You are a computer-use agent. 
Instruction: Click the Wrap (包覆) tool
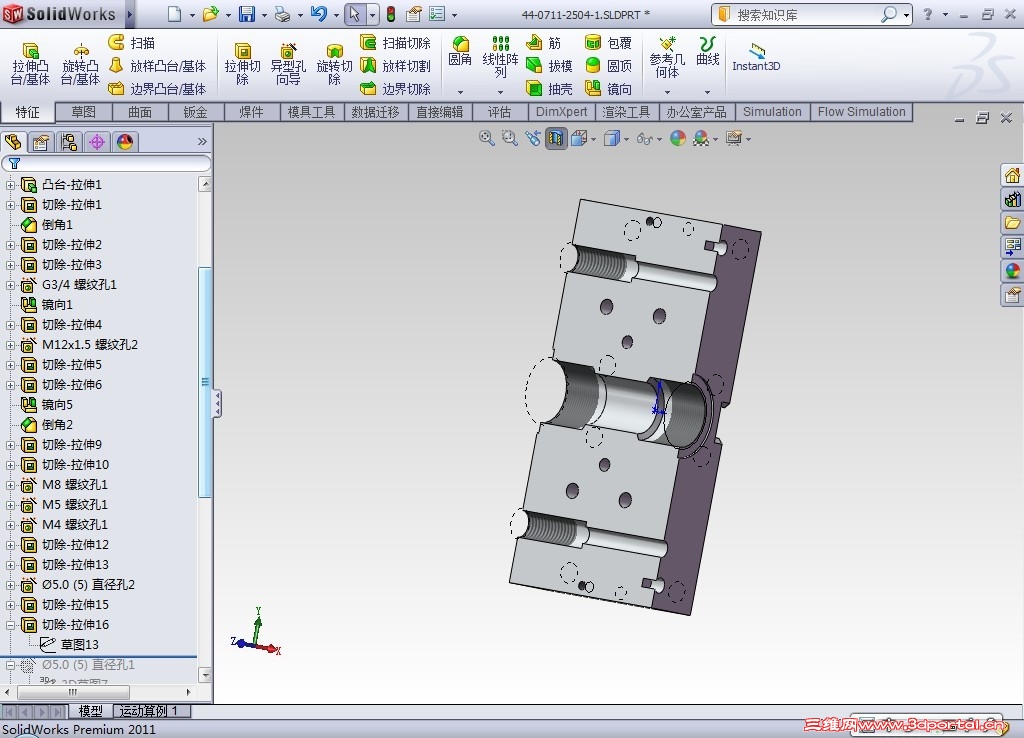pos(608,43)
